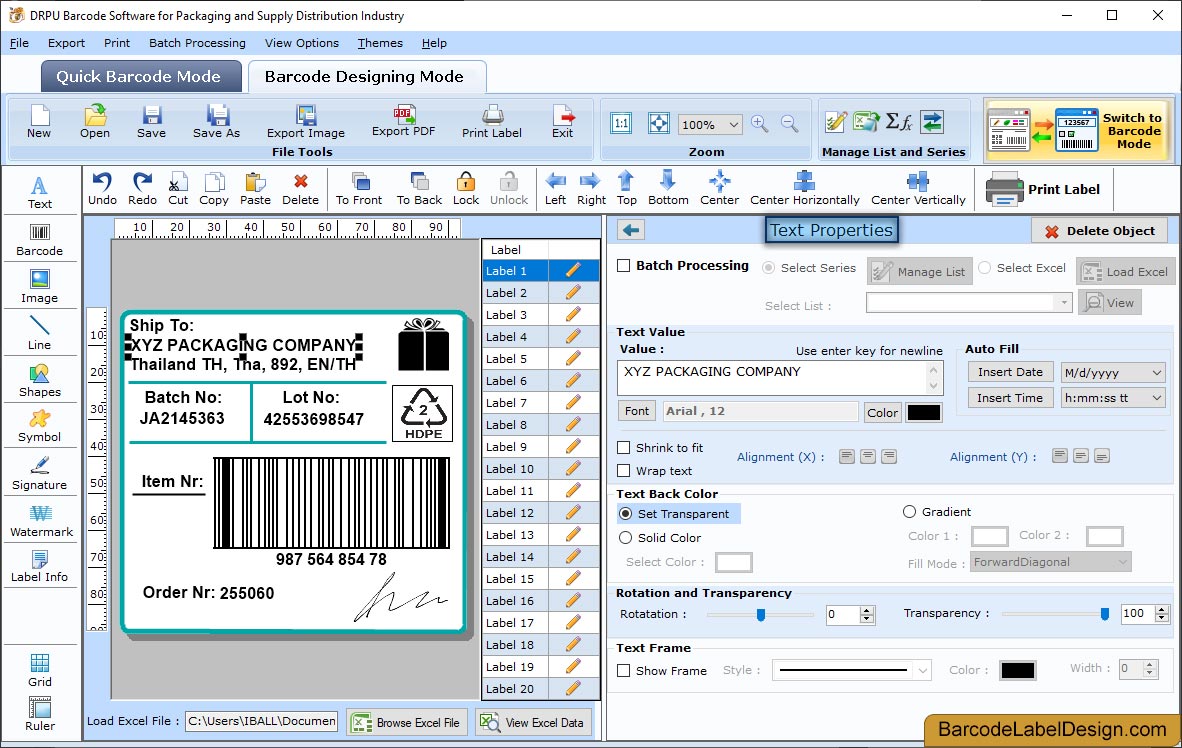Switch to Quick Barcode Mode tab
The width and height of the screenshot is (1182, 748).
[139, 76]
